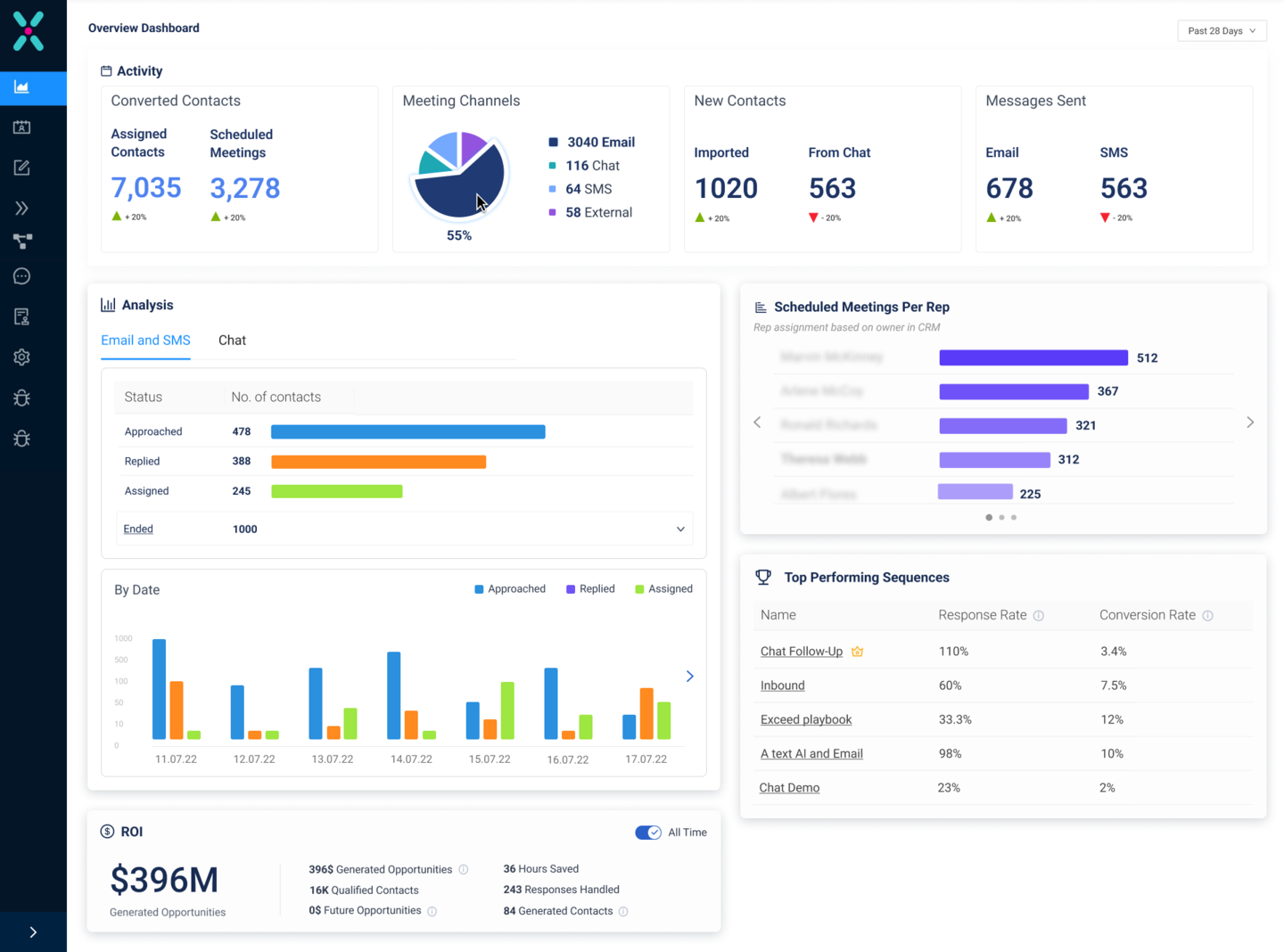Image resolution: width=1284 pixels, height=952 pixels.
Task: Click the compose/edit icon in sidebar
Action: [21, 167]
